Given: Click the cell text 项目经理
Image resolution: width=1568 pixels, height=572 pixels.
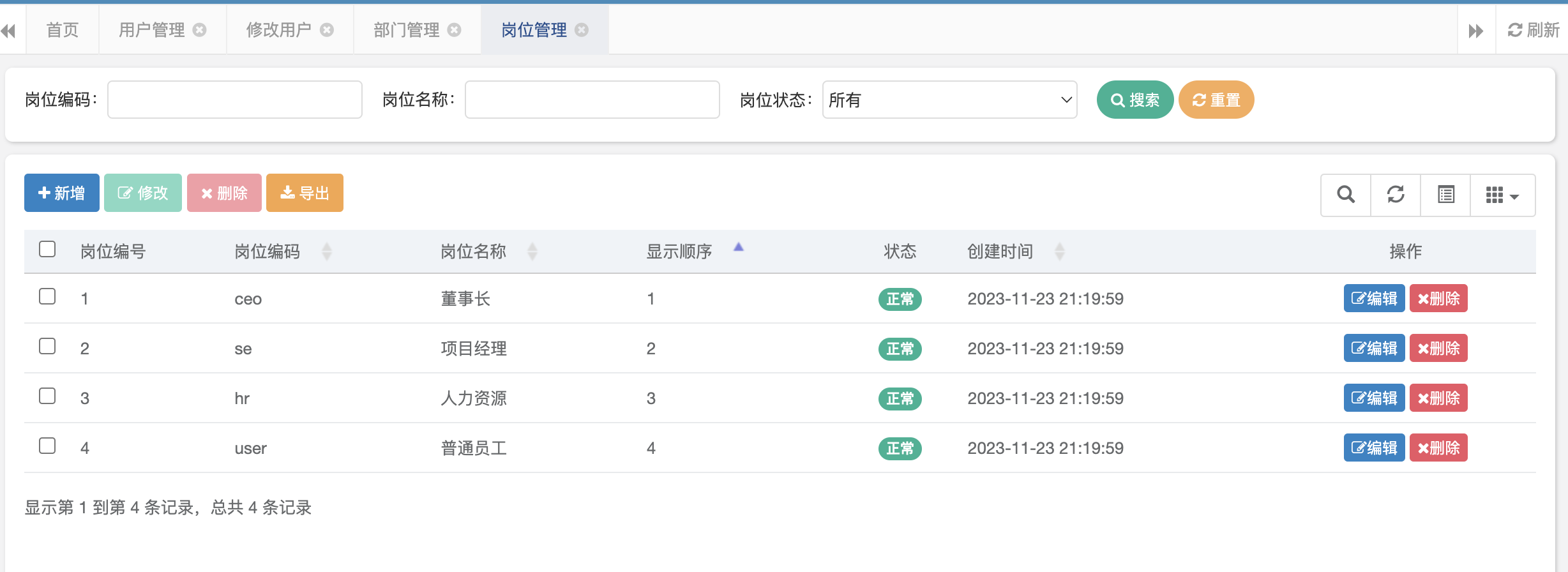Looking at the screenshot, I should pos(474,349).
